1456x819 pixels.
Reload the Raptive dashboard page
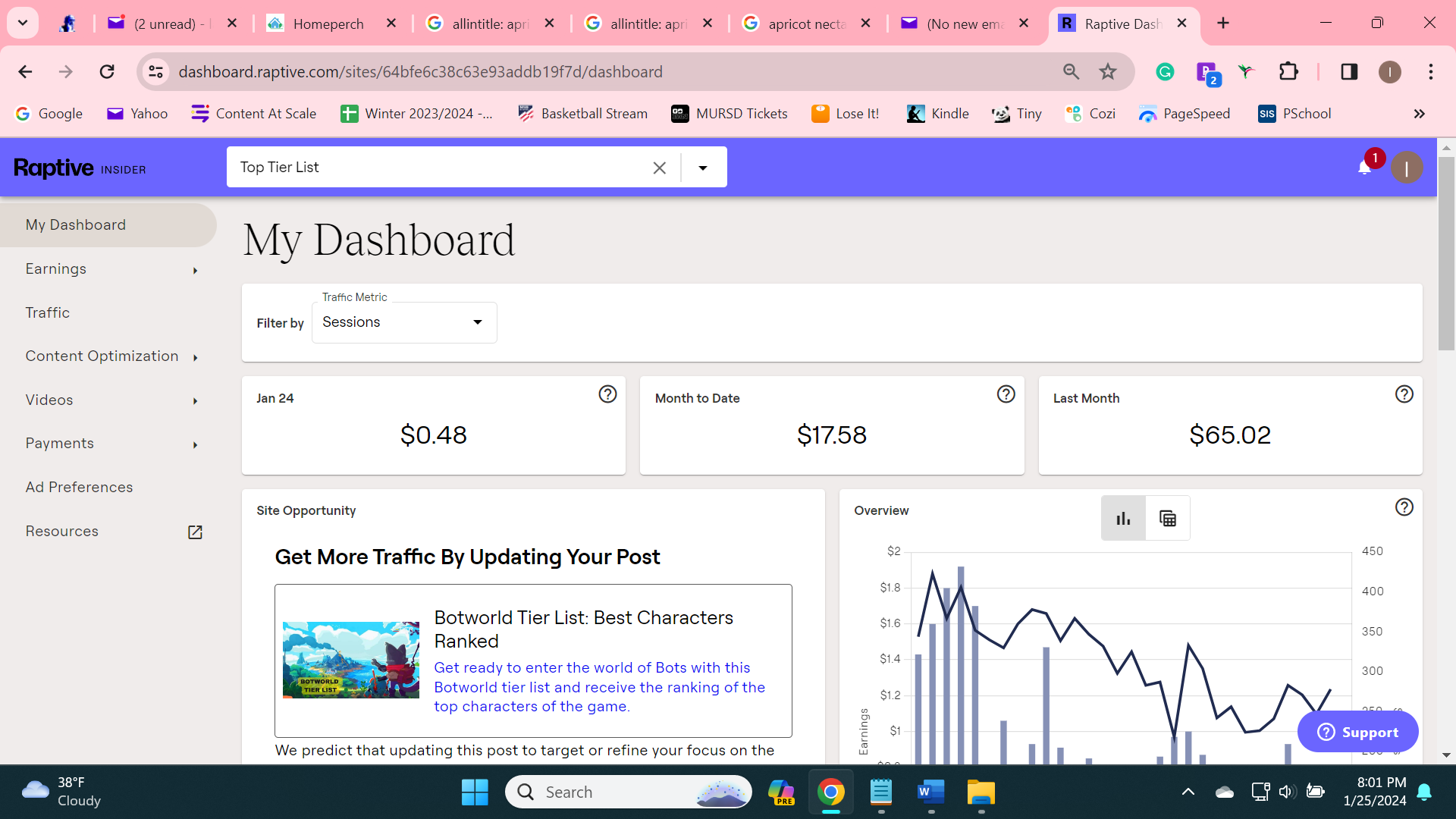pyautogui.click(x=107, y=72)
